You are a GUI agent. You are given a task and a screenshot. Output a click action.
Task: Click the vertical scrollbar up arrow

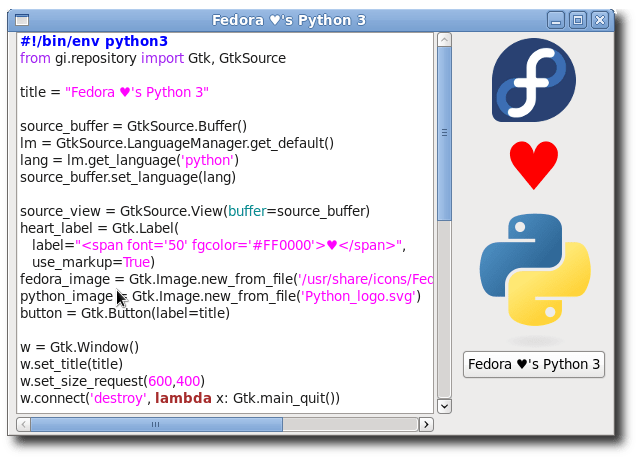coord(444,39)
